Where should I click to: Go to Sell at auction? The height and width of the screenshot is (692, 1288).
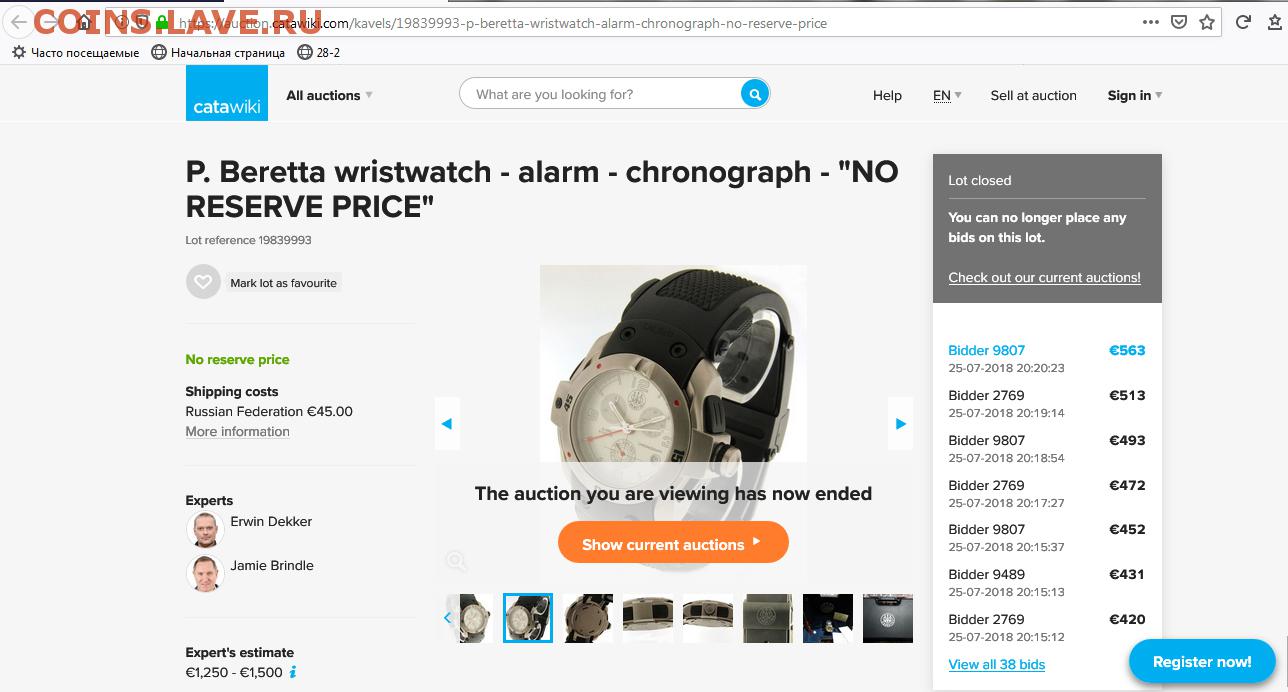tap(1033, 95)
